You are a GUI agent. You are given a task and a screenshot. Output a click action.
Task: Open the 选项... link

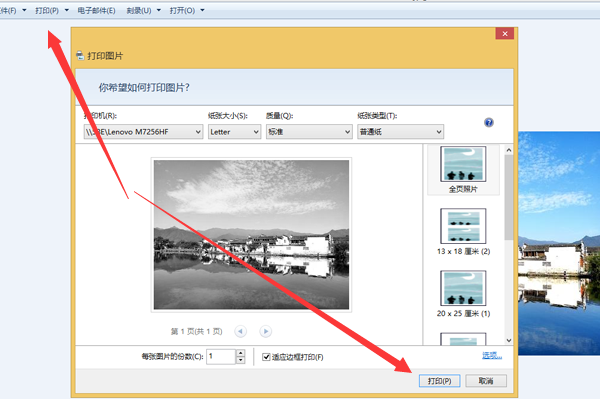pyautogui.click(x=492, y=356)
